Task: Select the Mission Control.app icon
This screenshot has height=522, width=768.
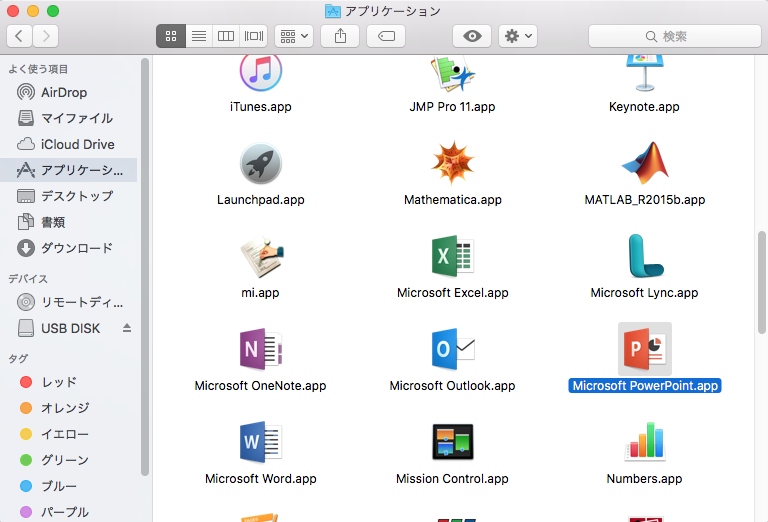Action: click(x=453, y=442)
